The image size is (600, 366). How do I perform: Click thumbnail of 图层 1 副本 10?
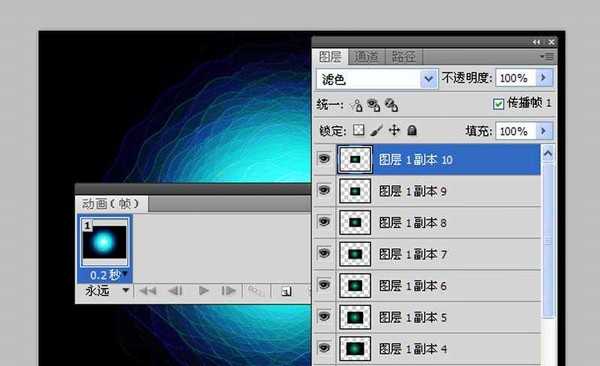(x=355, y=159)
